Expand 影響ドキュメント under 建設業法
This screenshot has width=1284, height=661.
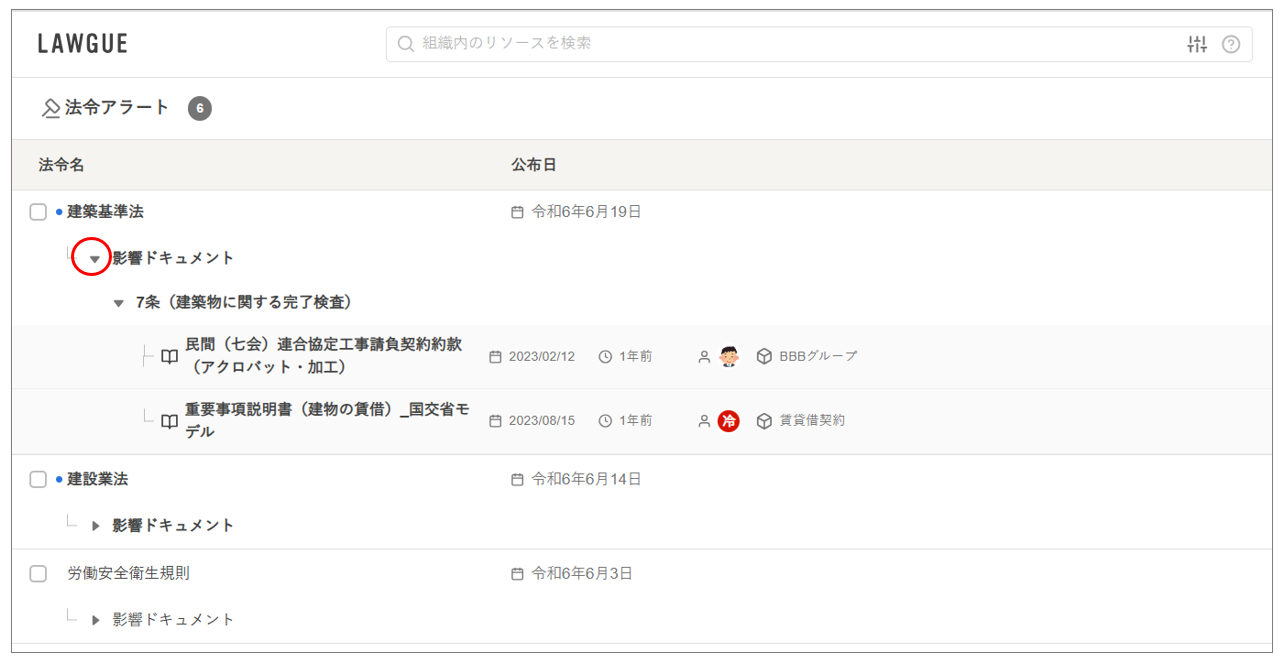(96, 526)
